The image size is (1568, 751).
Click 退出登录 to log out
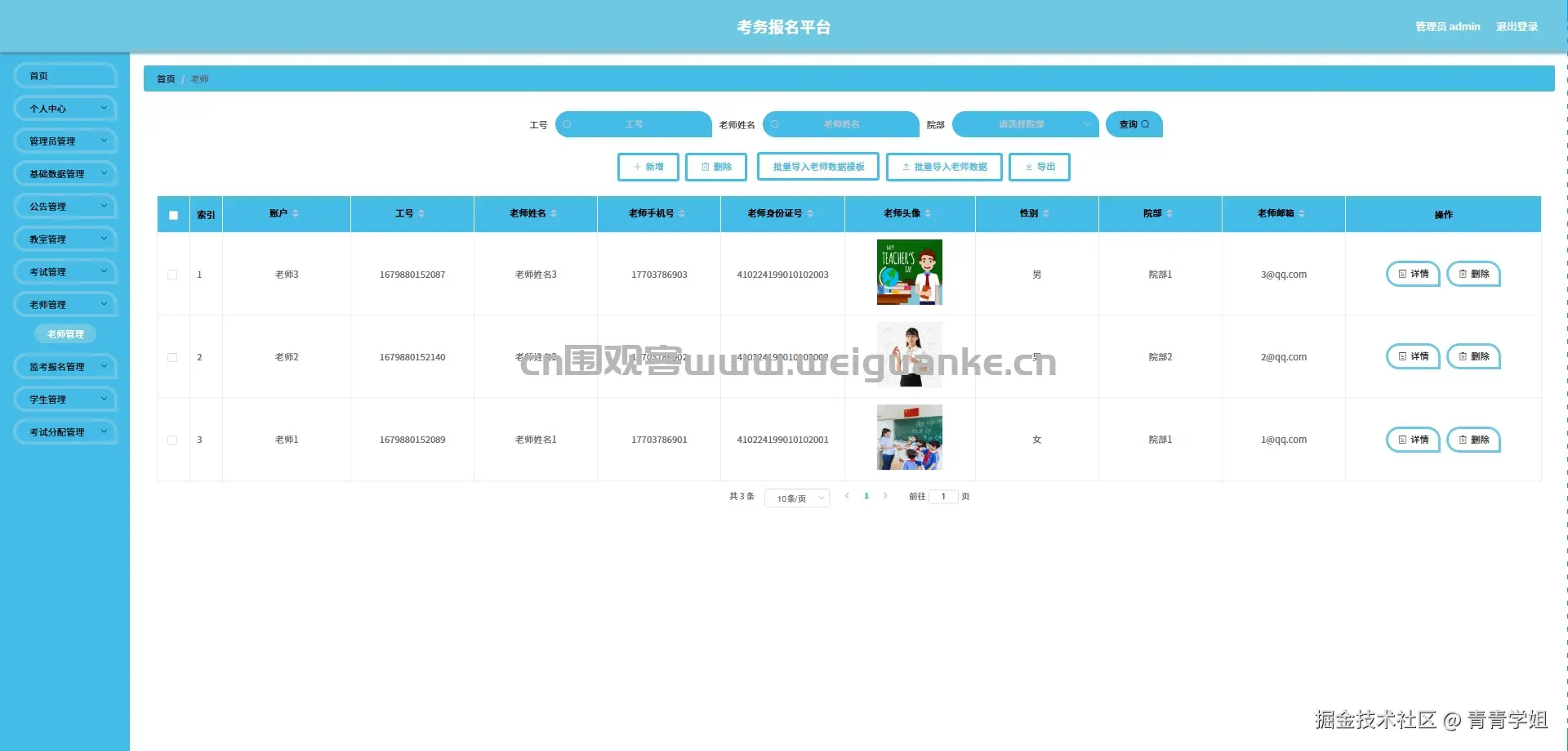tap(1517, 27)
